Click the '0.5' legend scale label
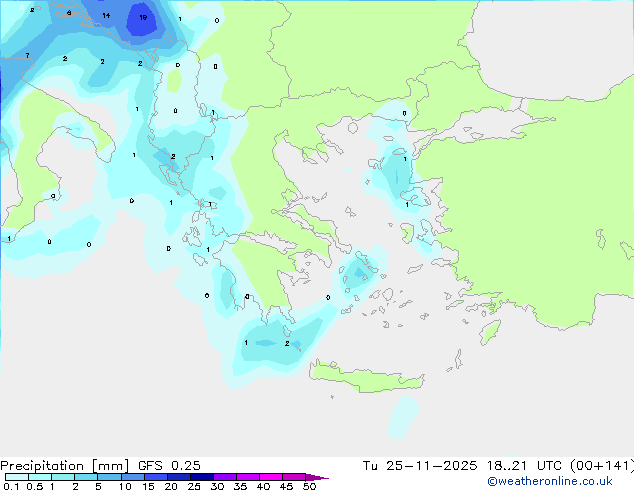The width and height of the screenshot is (634, 490). [35, 486]
